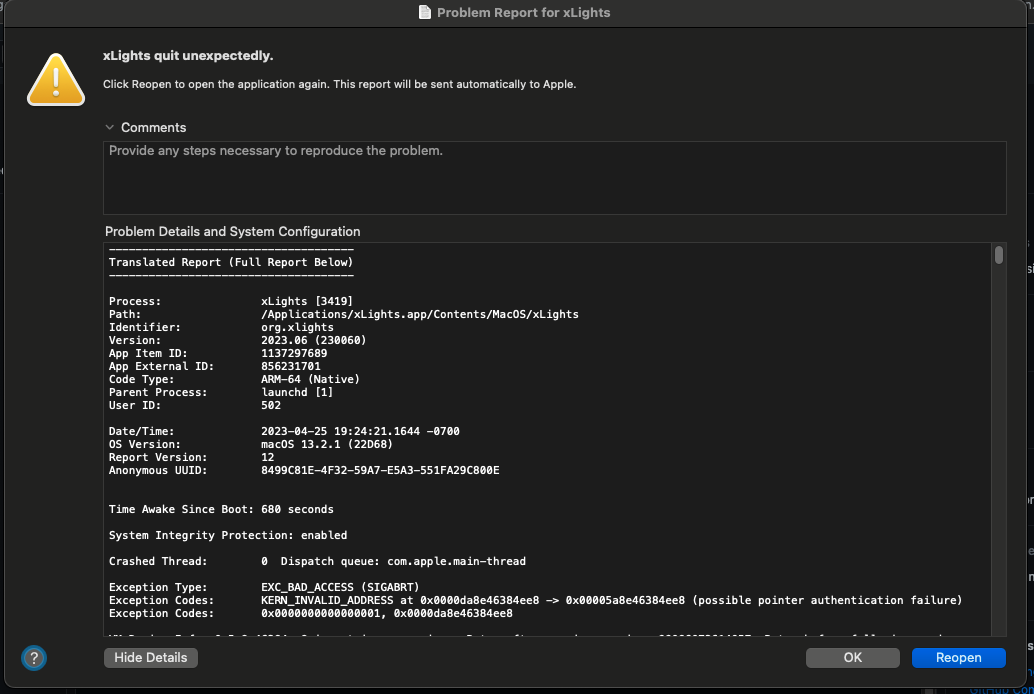Image resolution: width=1034 pixels, height=694 pixels.
Task: Dismiss the report with OK
Action: (x=851, y=657)
